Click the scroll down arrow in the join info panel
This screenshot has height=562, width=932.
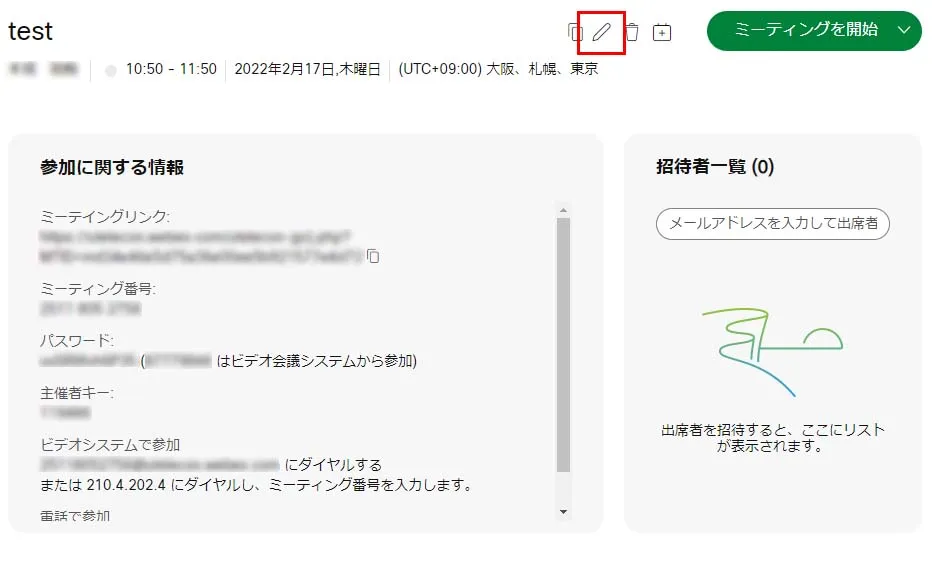click(x=563, y=512)
